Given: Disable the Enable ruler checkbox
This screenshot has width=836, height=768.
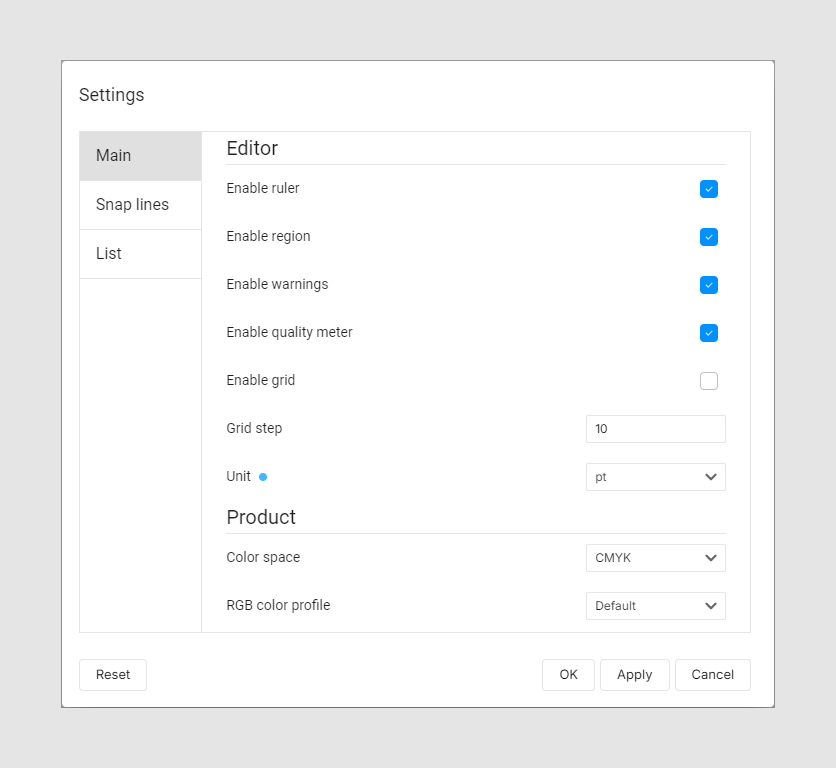Looking at the screenshot, I should pyautogui.click(x=709, y=189).
